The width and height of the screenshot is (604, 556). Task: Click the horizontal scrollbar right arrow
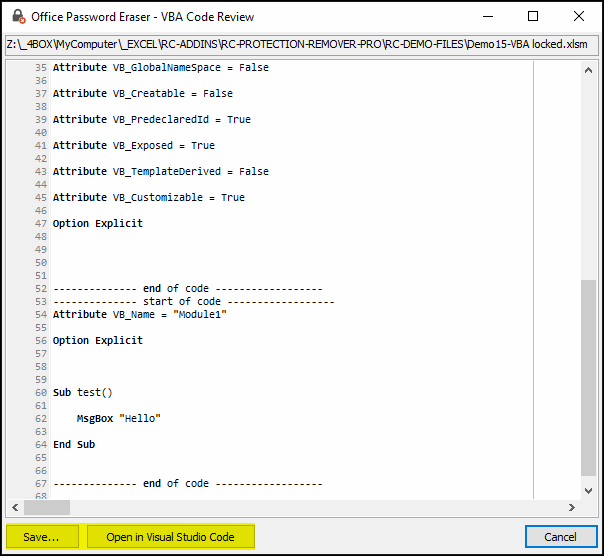coord(572,507)
